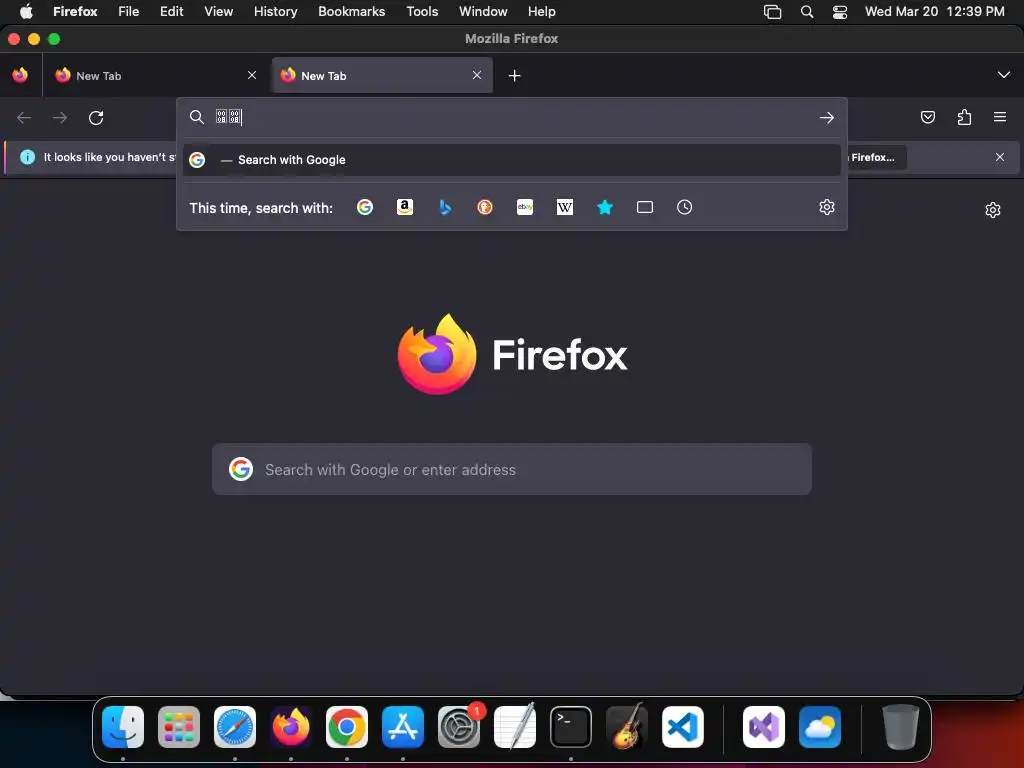Open System Settings from the Dock
Image resolution: width=1024 pixels, height=768 pixels.
pyautogui.click(x=459, y=727)
